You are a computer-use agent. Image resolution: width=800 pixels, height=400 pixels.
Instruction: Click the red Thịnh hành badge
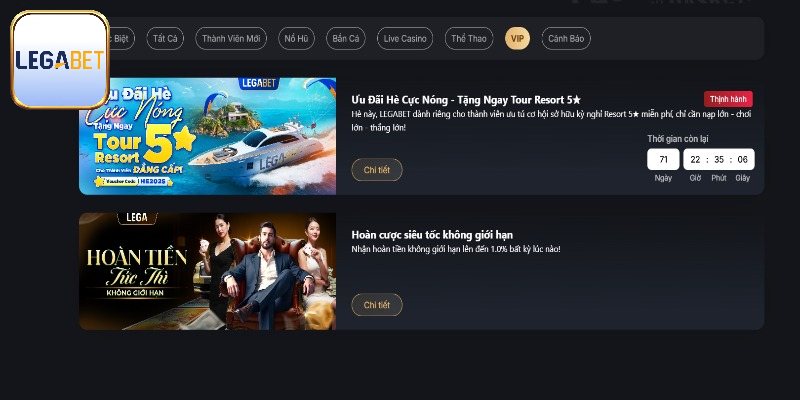(x=728, y=99)
